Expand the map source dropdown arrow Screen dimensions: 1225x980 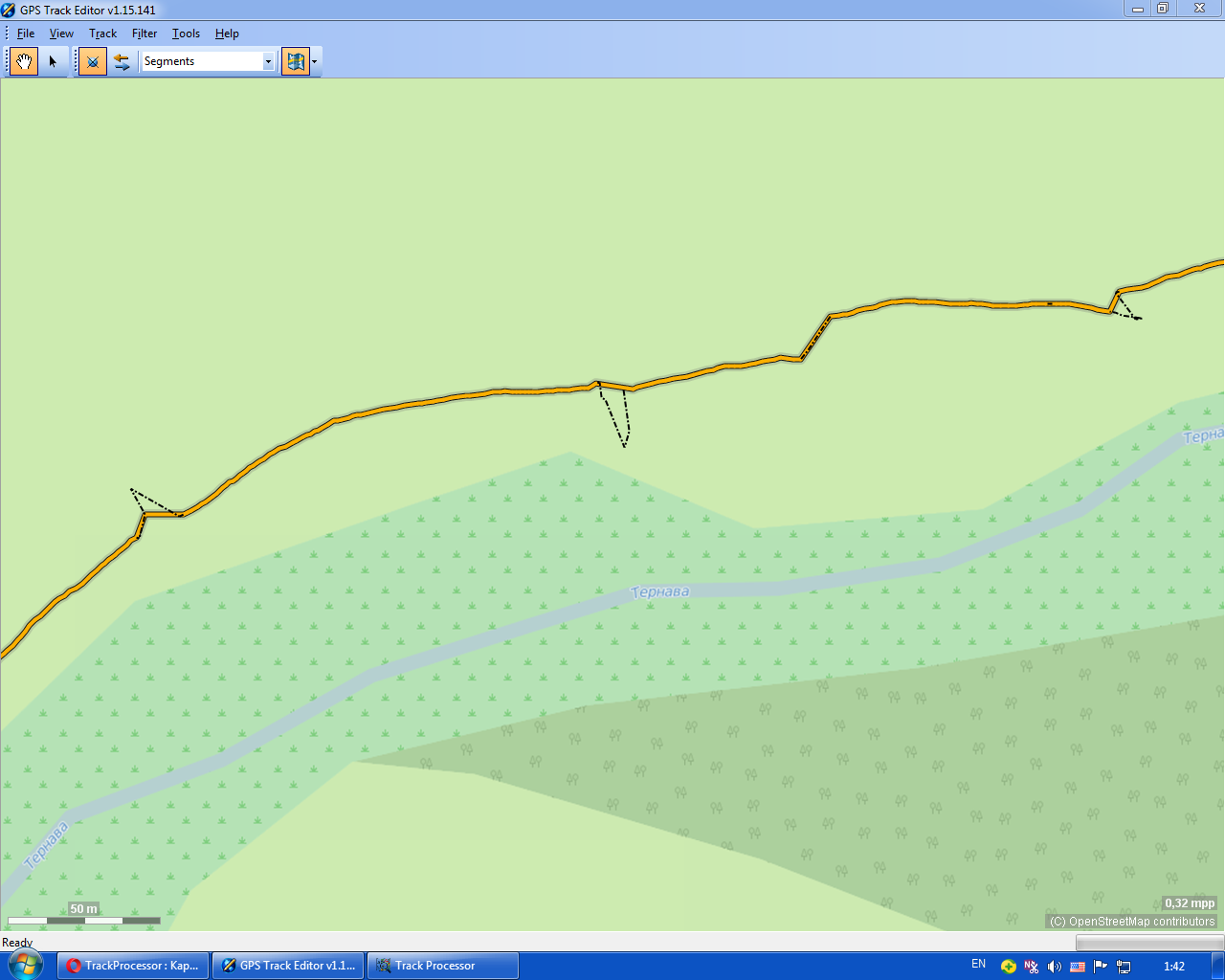pyautogui.click(x=315, y=61)
